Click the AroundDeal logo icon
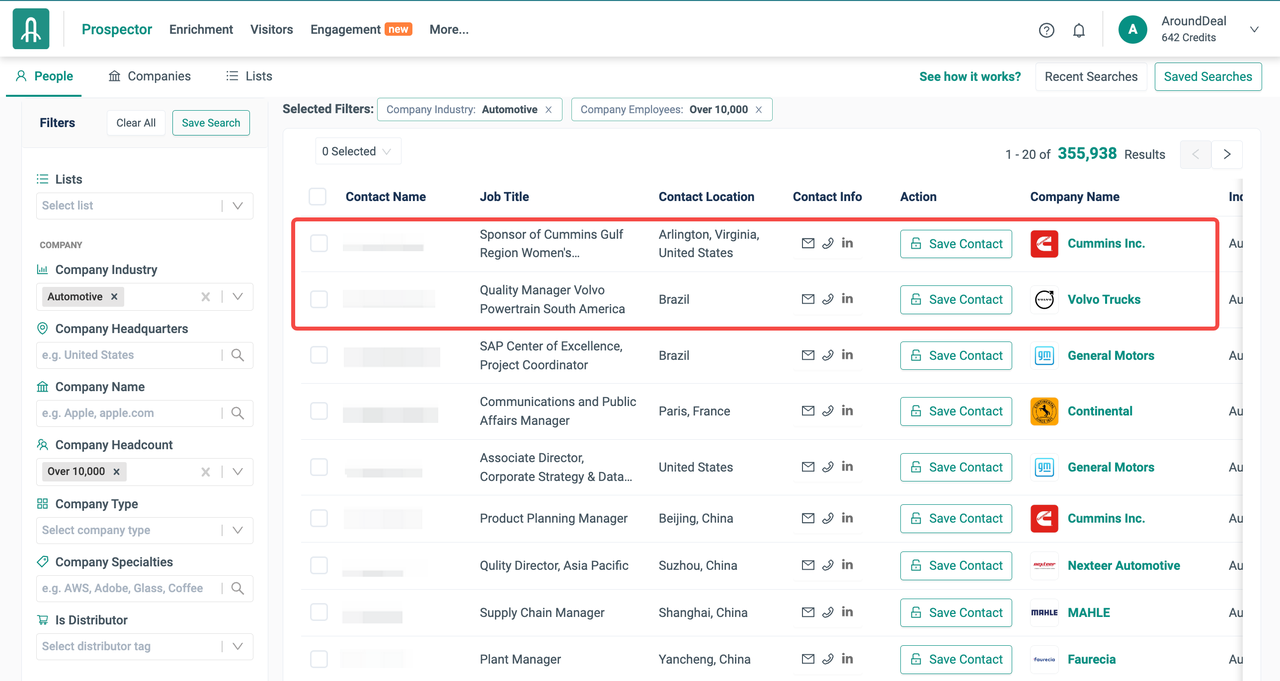Image resolution: width=1280 pixels, height=681 pixels. click(31, 29)
